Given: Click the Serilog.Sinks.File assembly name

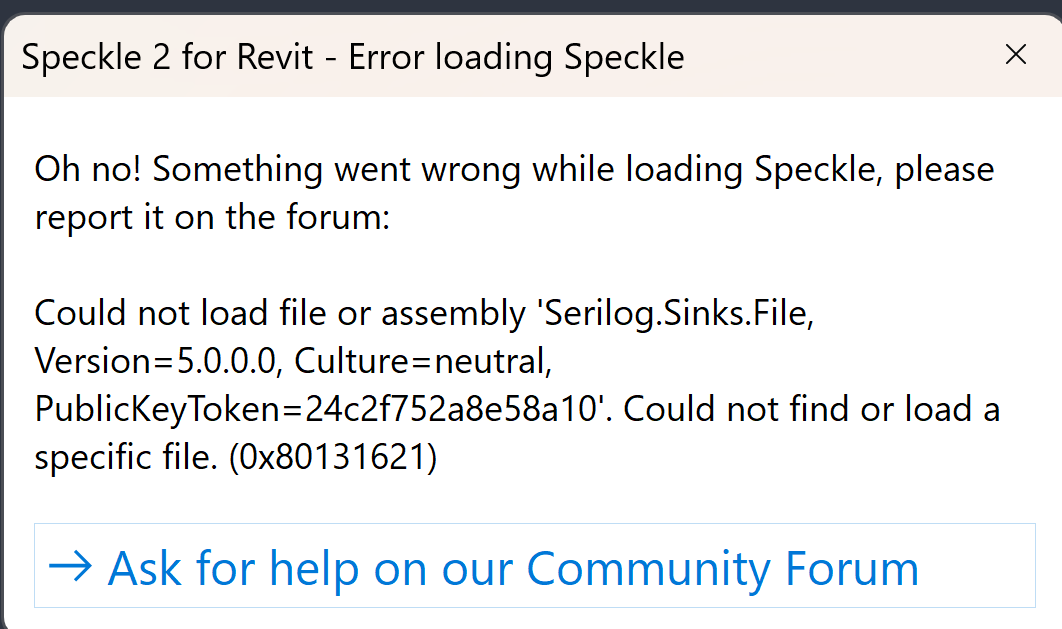Looking at the screenshot, I should click(x=672, y=313).
